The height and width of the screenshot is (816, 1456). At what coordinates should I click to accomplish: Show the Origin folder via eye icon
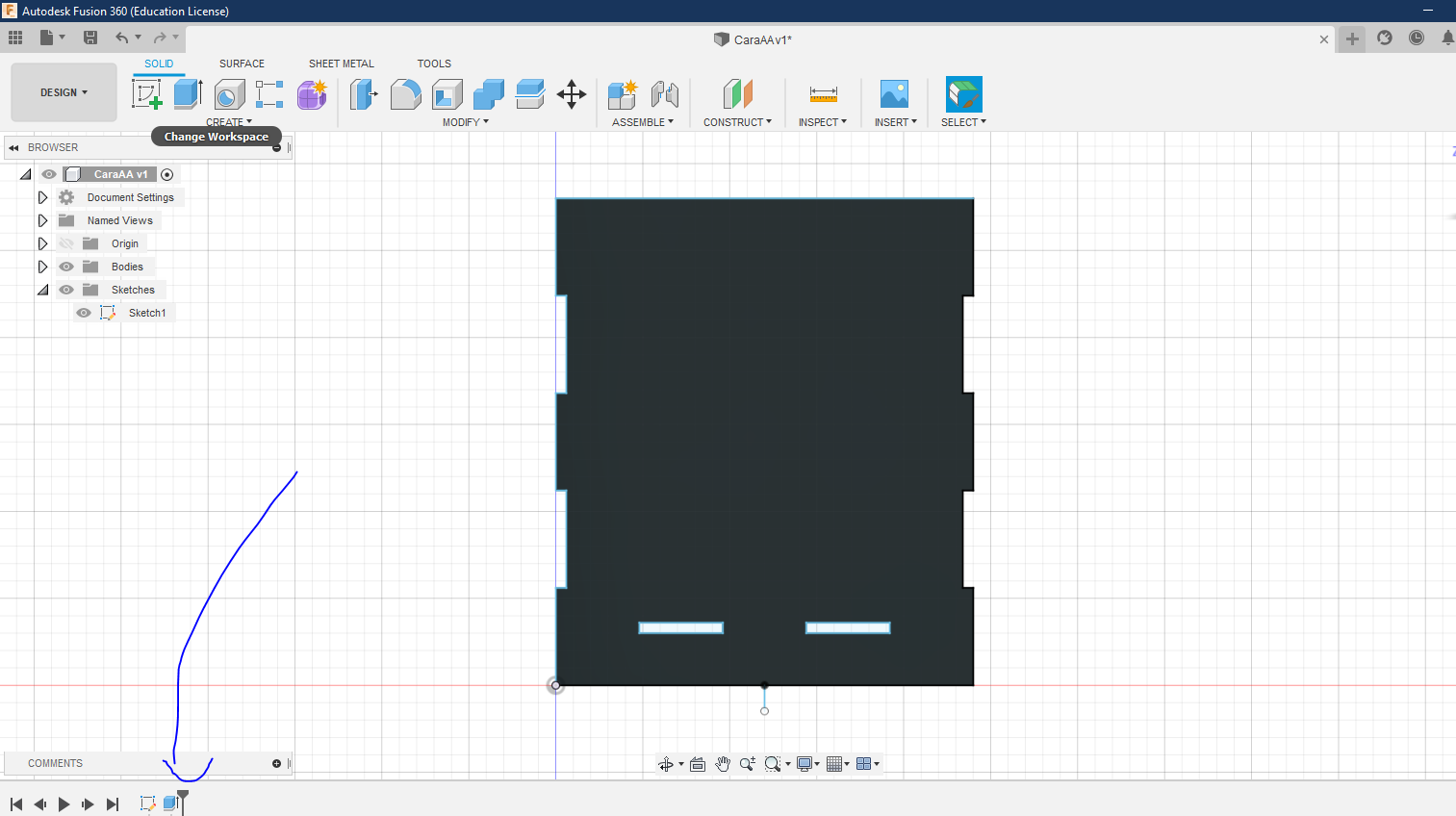[x=66, y=243]
